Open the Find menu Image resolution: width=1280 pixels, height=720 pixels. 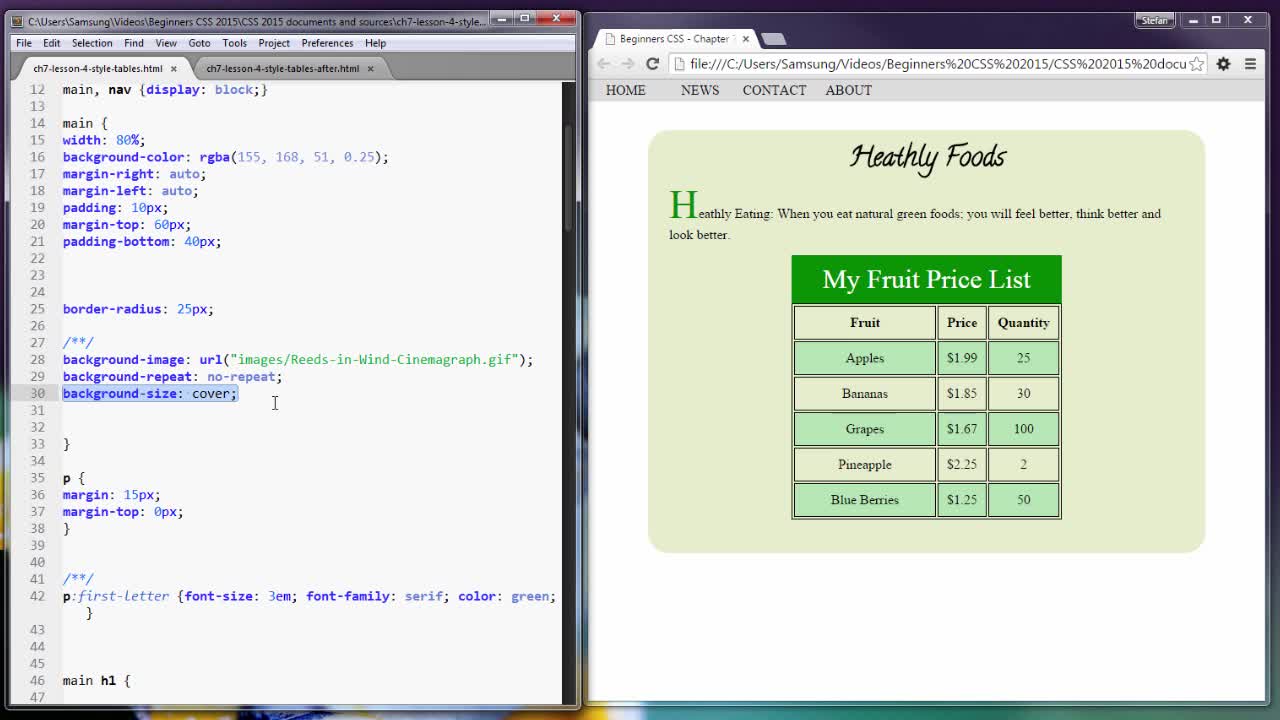coord(133,43)
